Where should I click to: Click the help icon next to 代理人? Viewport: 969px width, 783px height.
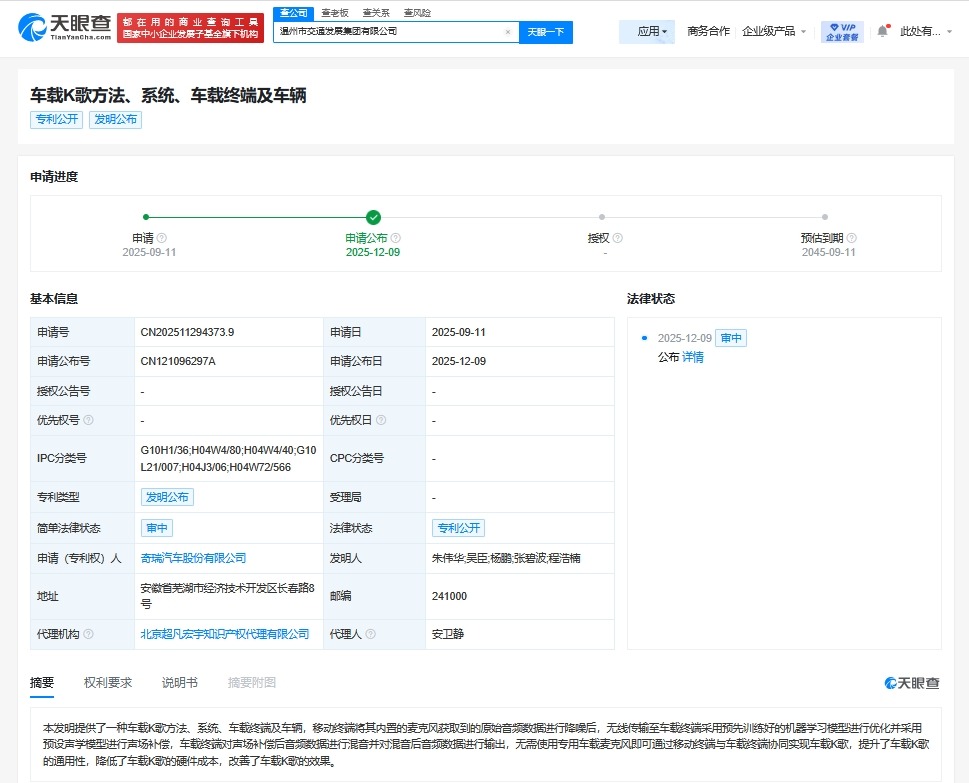(x=370, y=634)
